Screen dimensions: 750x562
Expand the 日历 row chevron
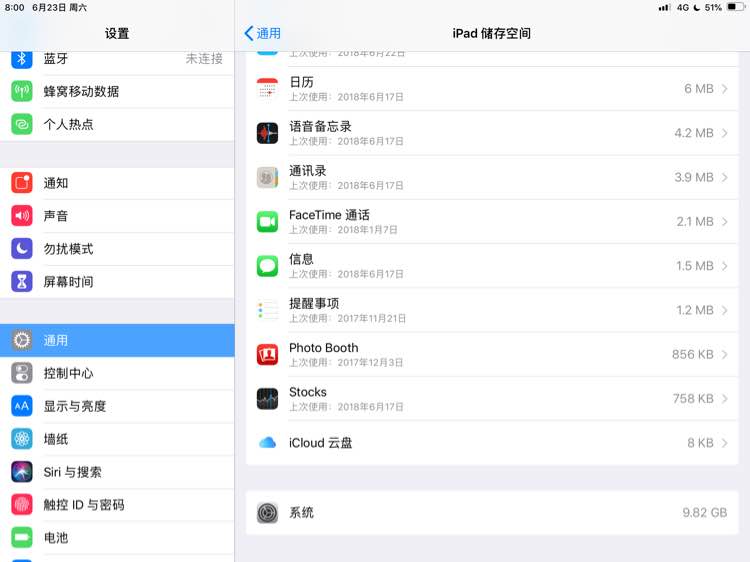point(725,89)
